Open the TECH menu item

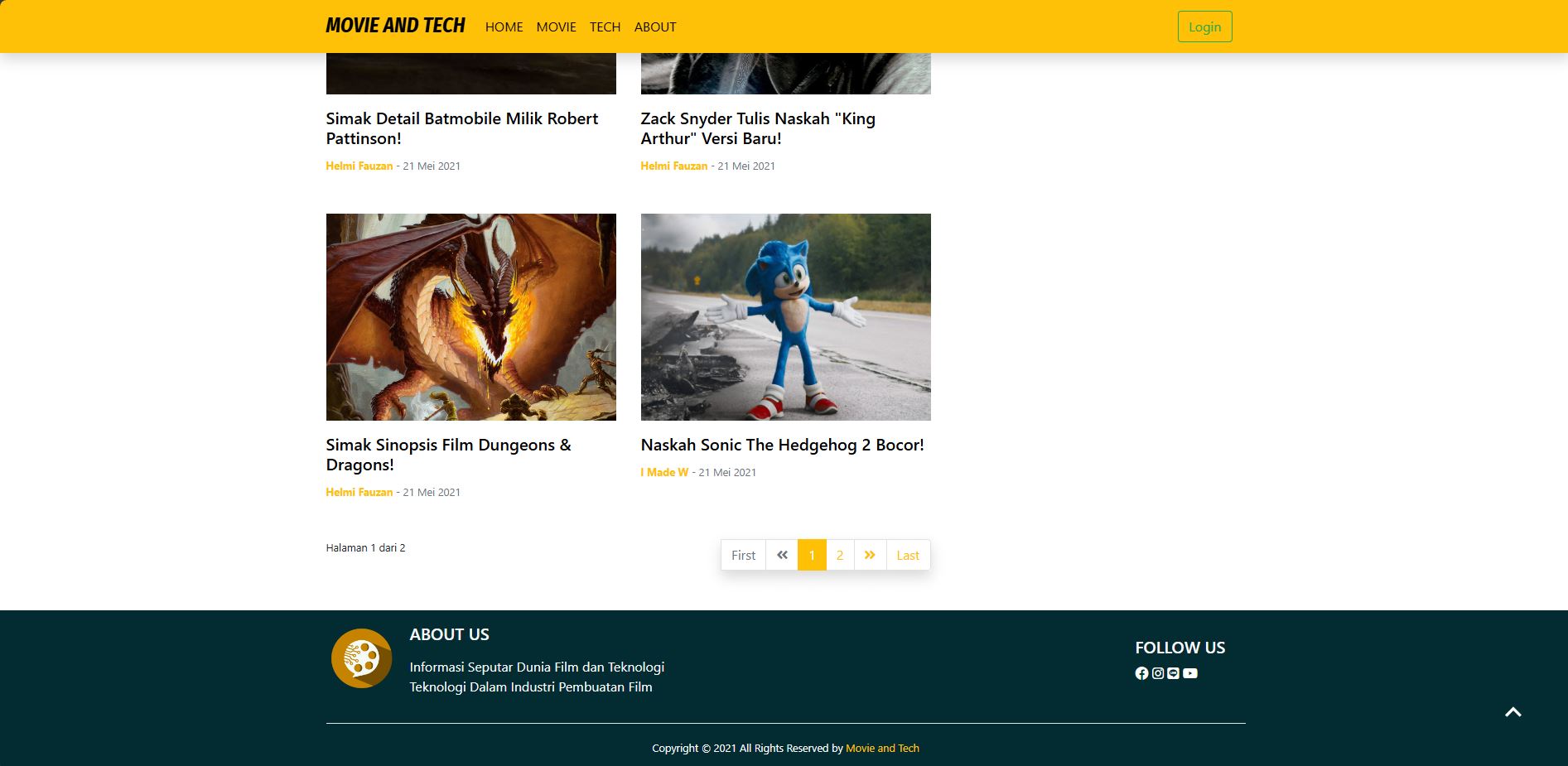pos(605,26)
